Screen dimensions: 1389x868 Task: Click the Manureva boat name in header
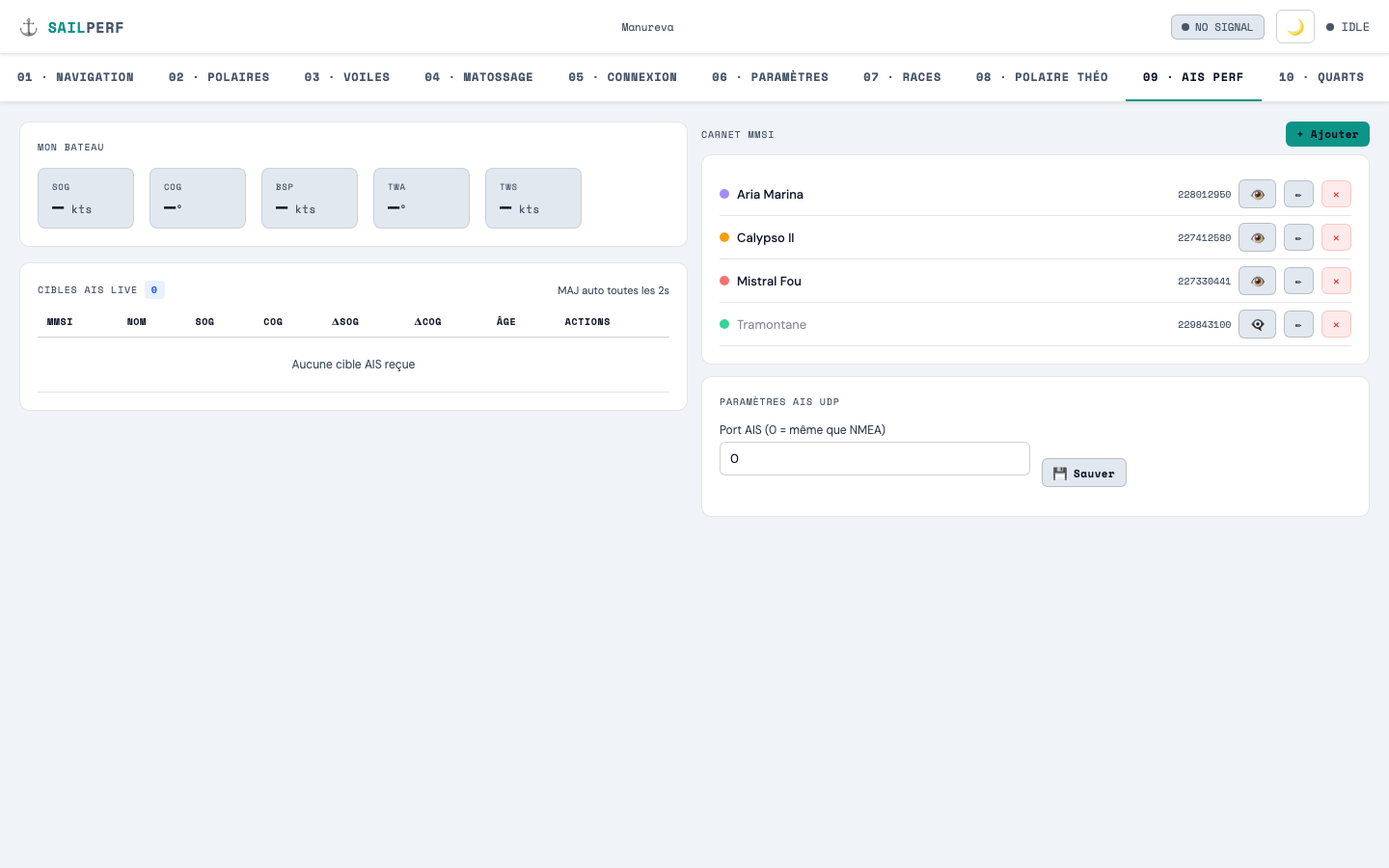point(647,27)
